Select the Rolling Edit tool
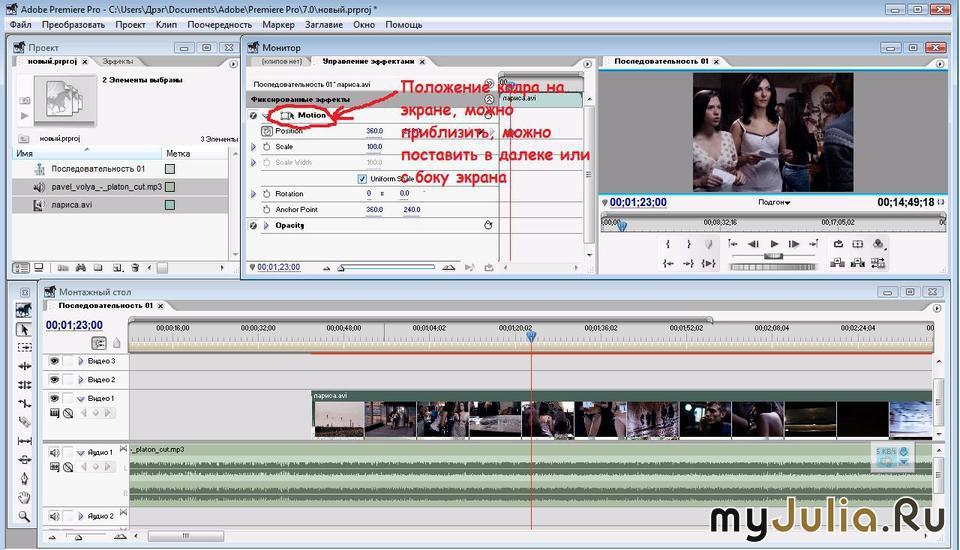Viewport: 960px width, 550px height. pos(24,385)
